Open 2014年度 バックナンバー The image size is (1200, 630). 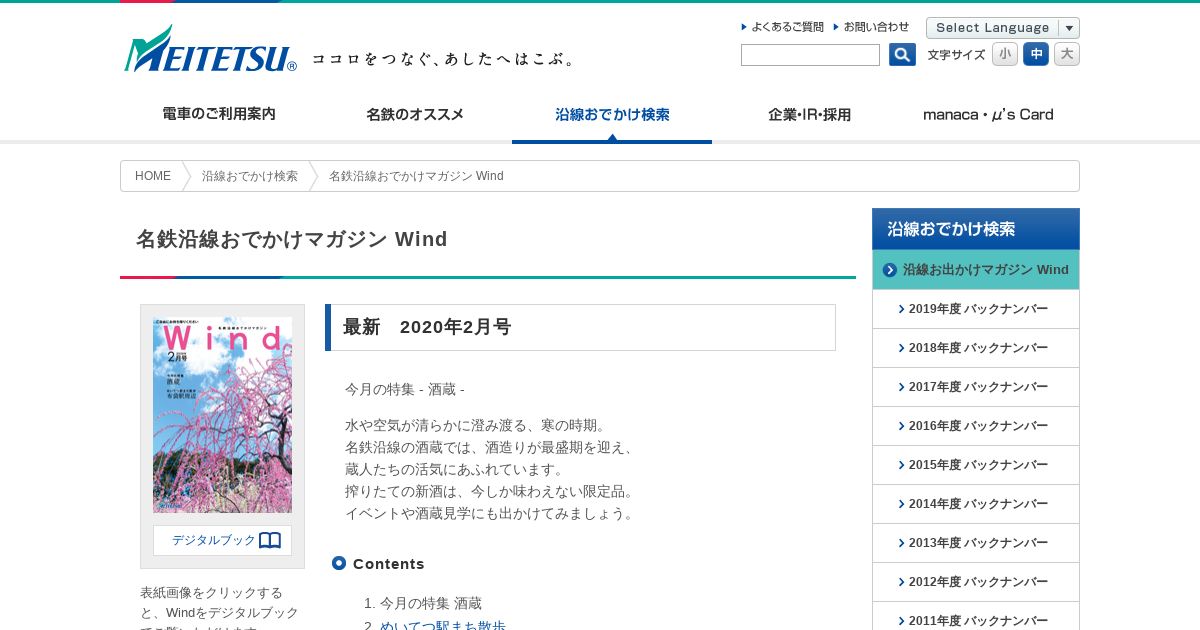point(976,504)
